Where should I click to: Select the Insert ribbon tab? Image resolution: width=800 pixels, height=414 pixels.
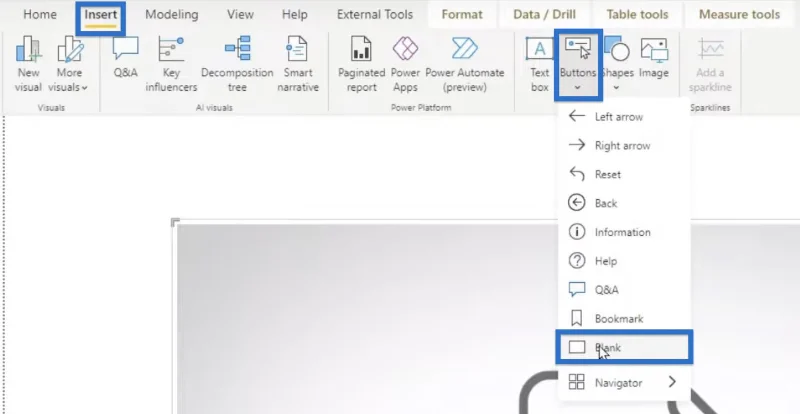101,15
